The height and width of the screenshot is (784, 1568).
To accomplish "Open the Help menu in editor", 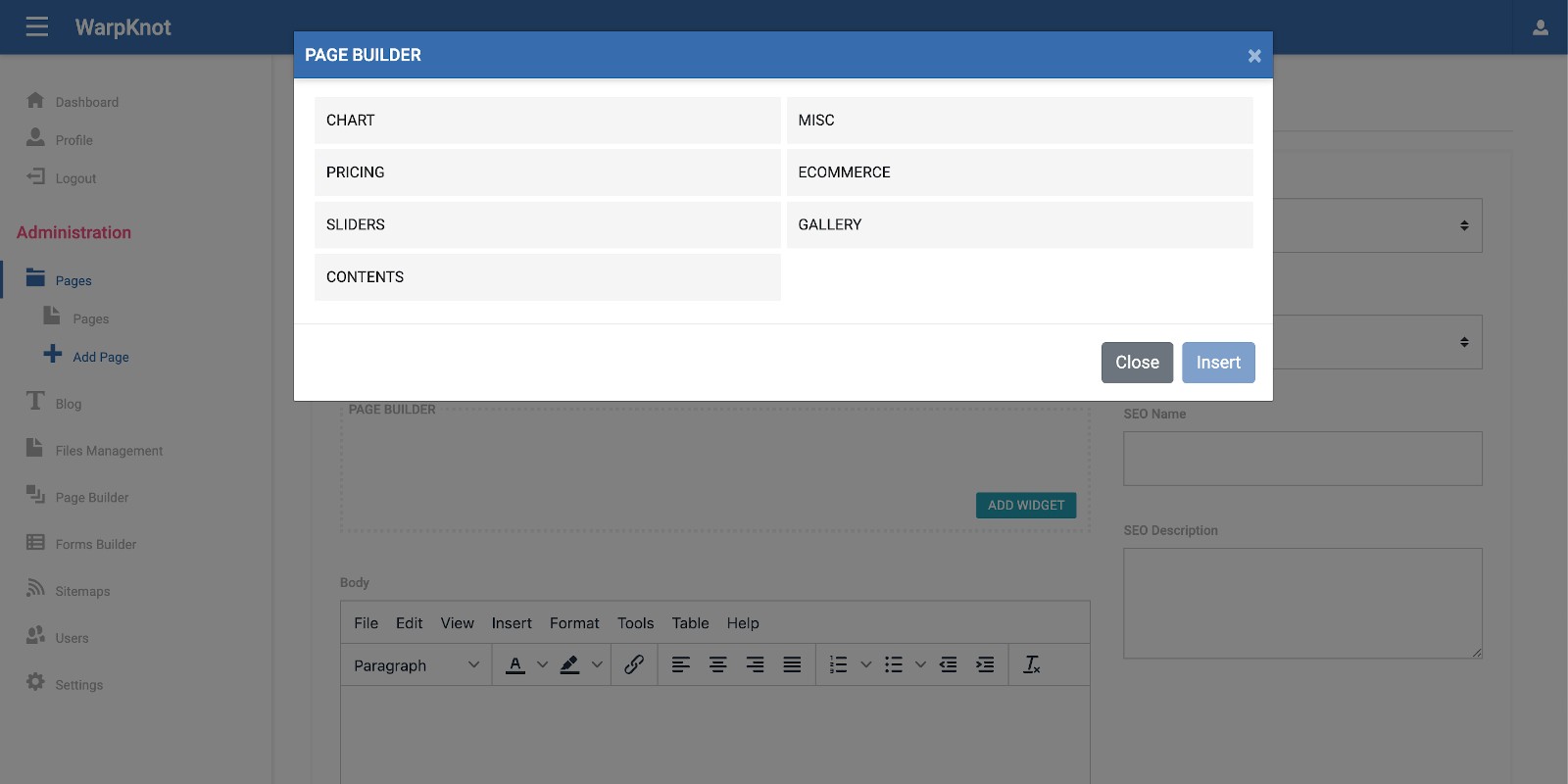I will click(743, 623).
